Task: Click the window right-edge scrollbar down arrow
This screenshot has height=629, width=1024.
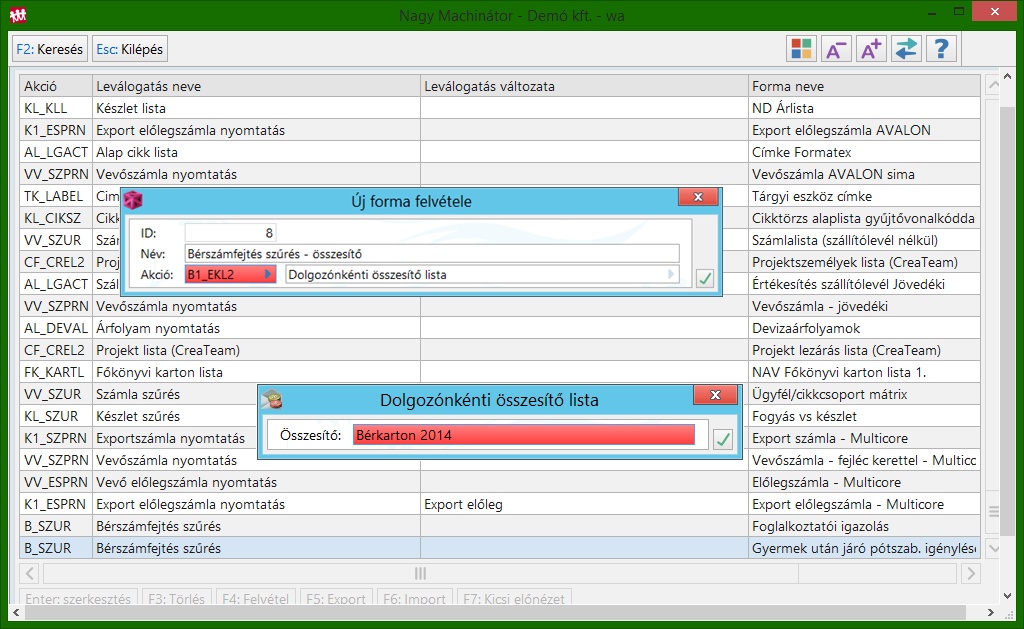Action: tap(1007, 596)
